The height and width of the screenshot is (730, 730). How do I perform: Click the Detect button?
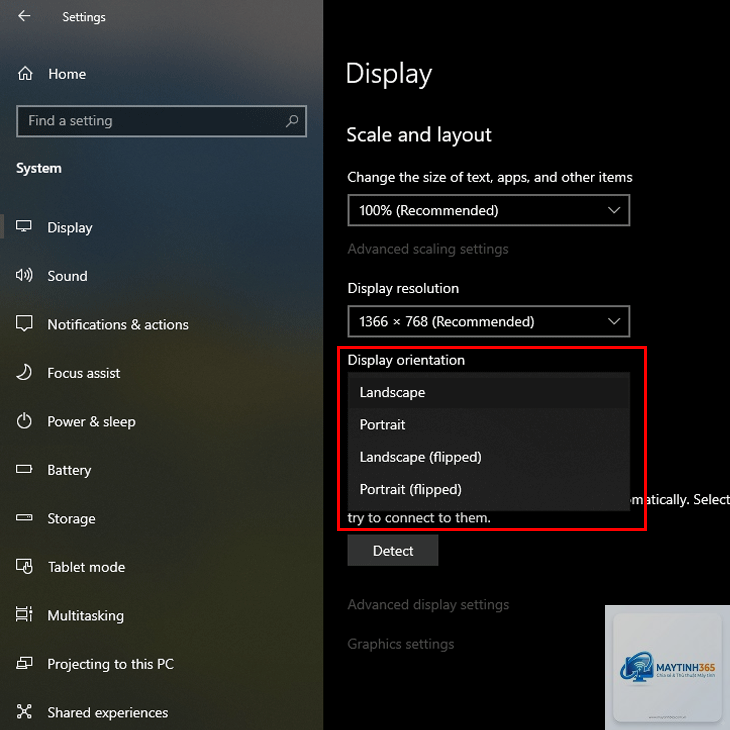(392, 551)
